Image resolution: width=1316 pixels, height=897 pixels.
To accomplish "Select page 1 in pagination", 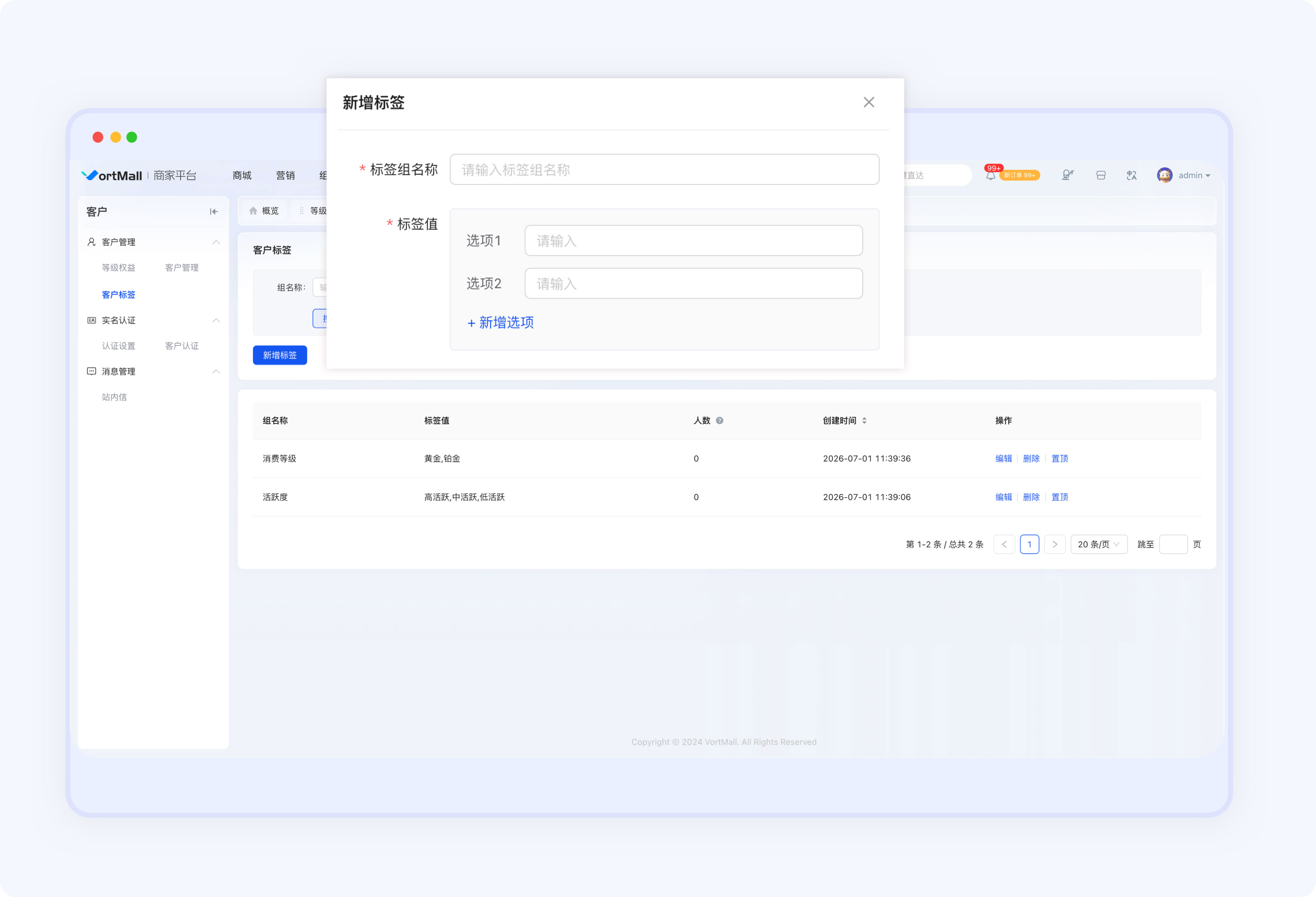I will tap(1029, 544).
